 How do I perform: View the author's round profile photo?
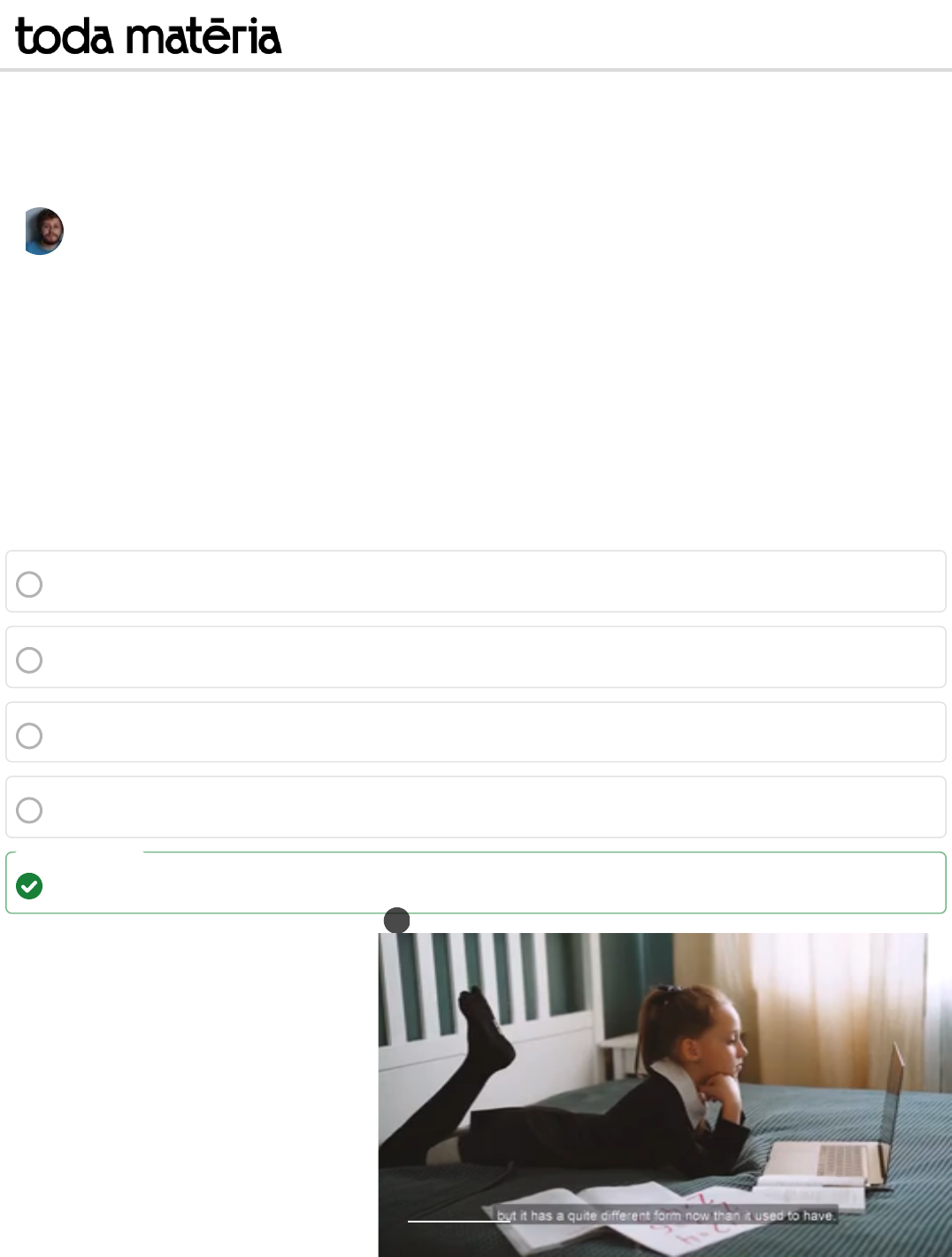point(42,231)
